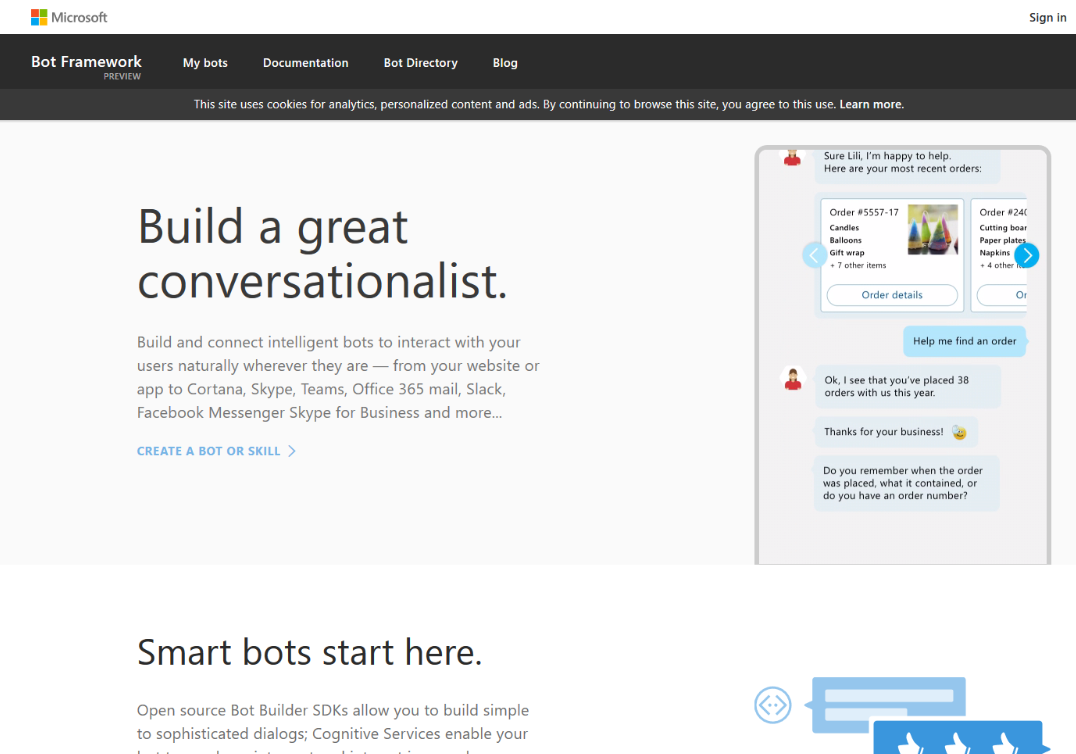
Task: Open the Bot Framework home link
Action: coord(86,62)
